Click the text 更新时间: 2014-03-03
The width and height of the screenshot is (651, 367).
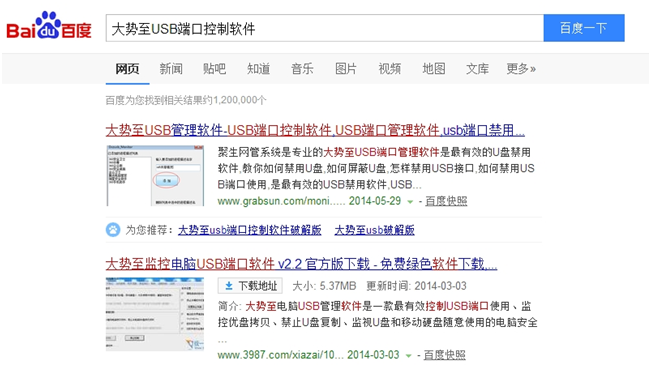click(x=416, y=286)
